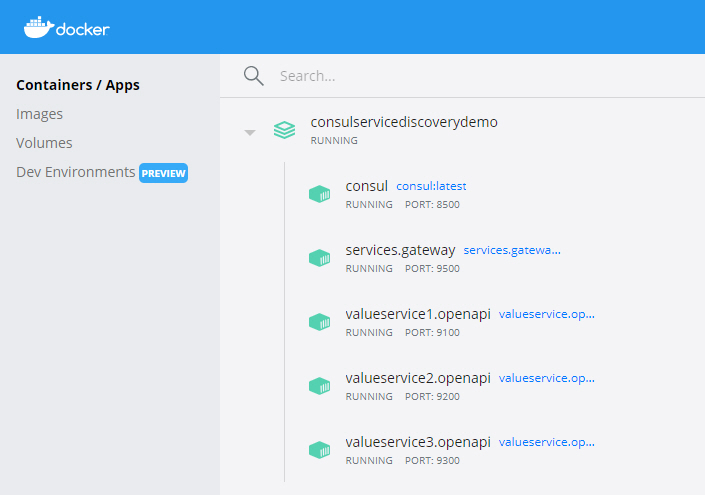Image resolution: width=705 pixels, height=495 pixels.
Task: Select the consulservicediscoverydemo app name
Action: point(404,122)
